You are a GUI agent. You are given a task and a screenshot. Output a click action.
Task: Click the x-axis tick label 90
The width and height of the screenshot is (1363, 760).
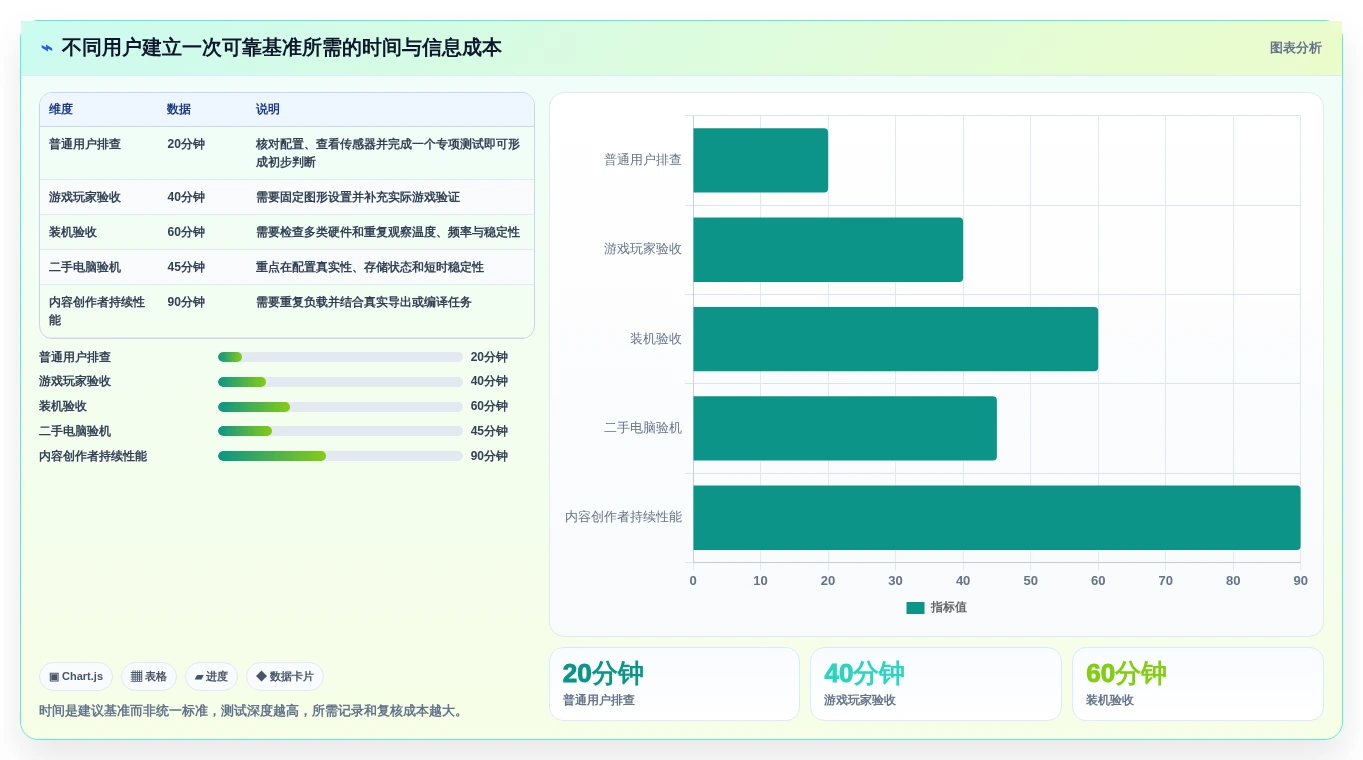[1300, 581]
